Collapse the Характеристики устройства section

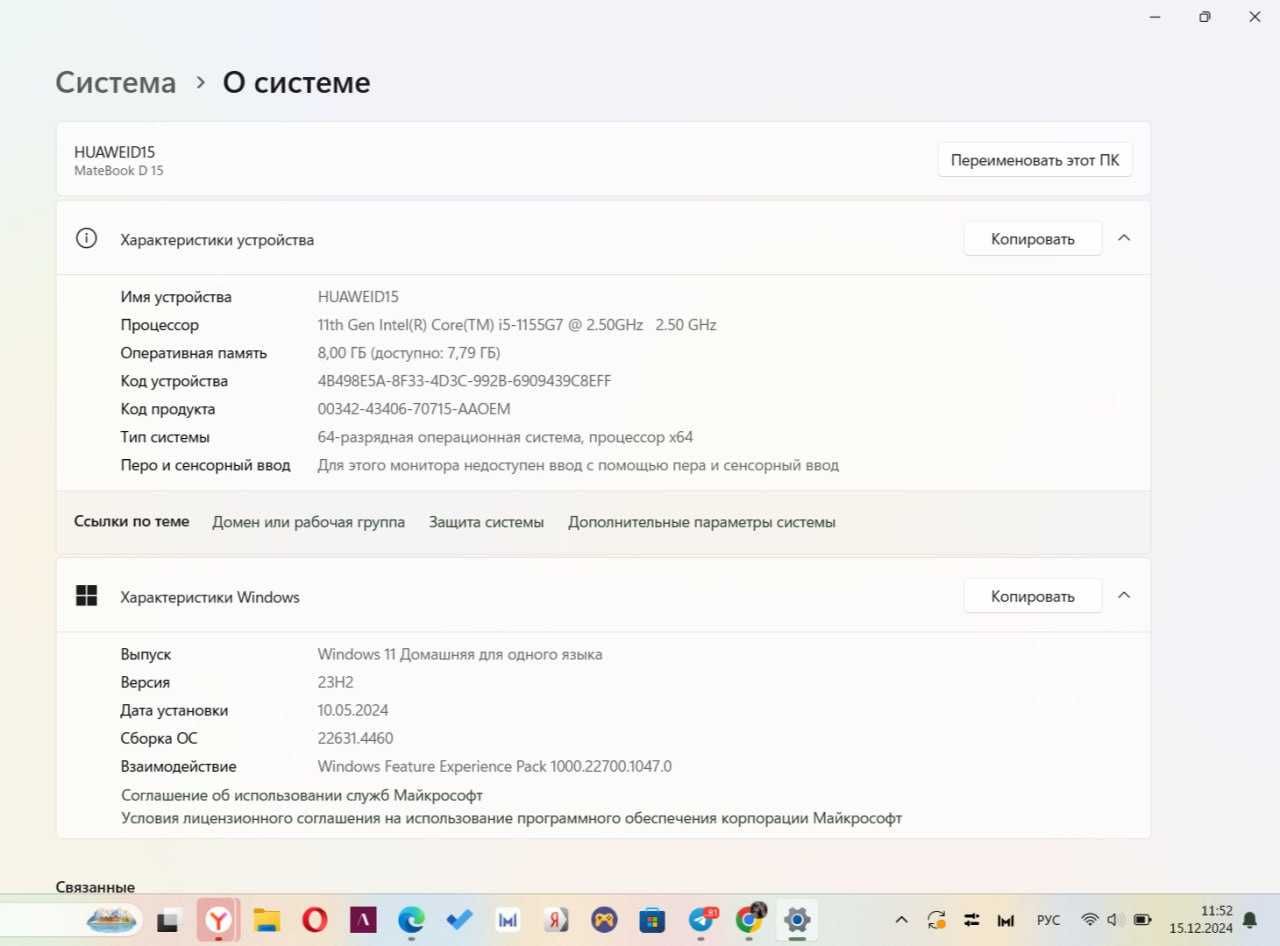1124,238
